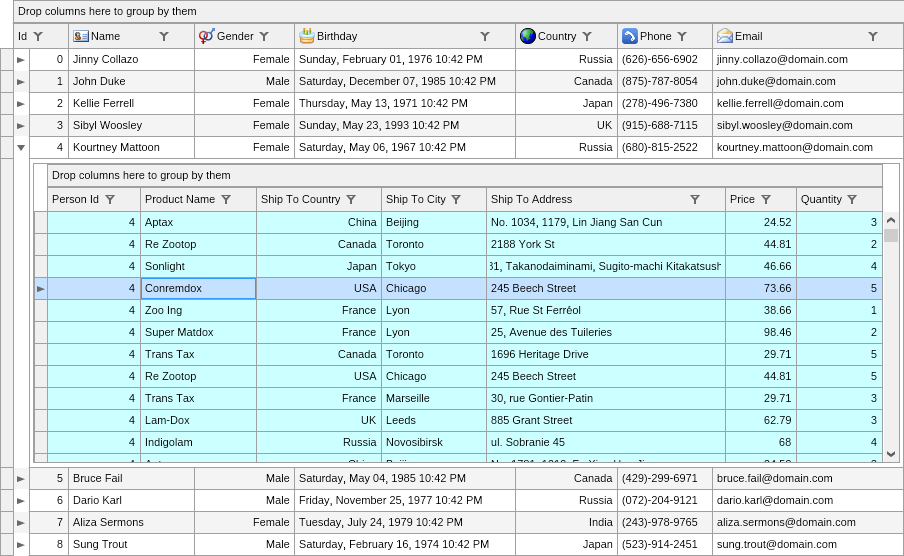Expand row details for Bruce Fail
The width and height of the screenshot is (904, 556).
click(21, 479)
